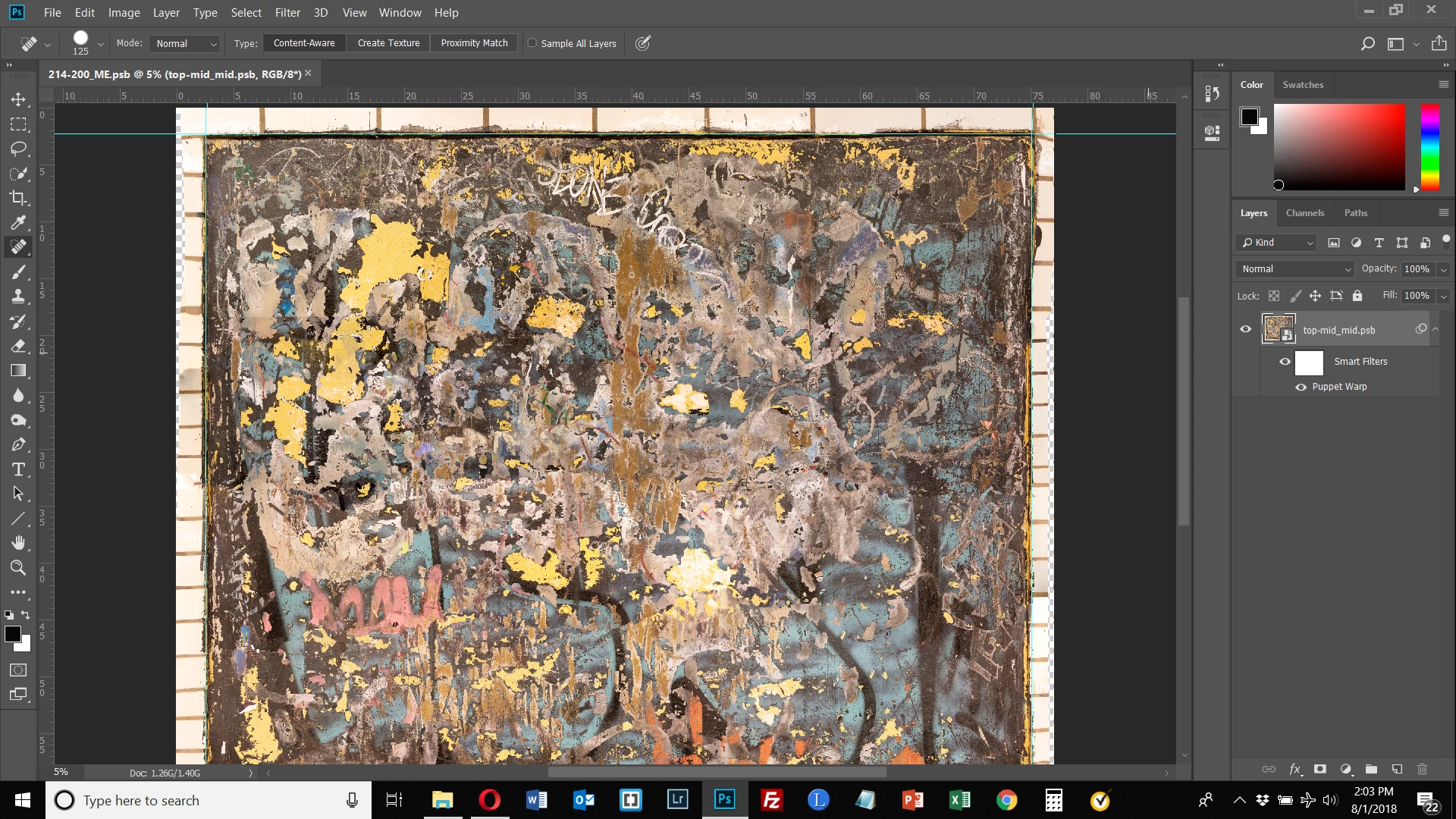
Task: Hide the top-mid_mid.psb layer
Action: 1245,329
